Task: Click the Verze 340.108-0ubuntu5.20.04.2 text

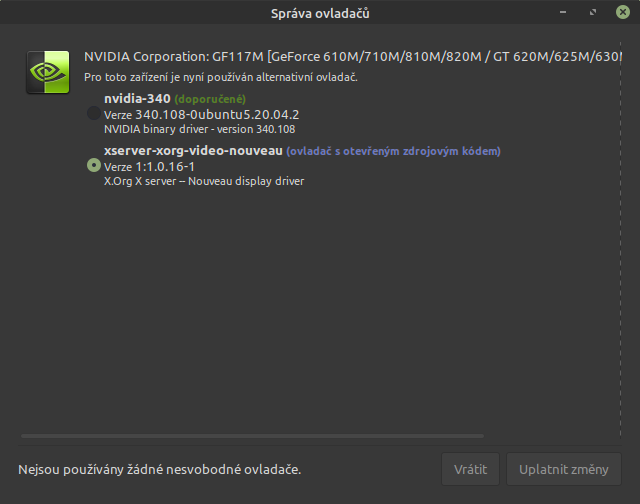Action: pyautogui.click(x=201, y=114)
